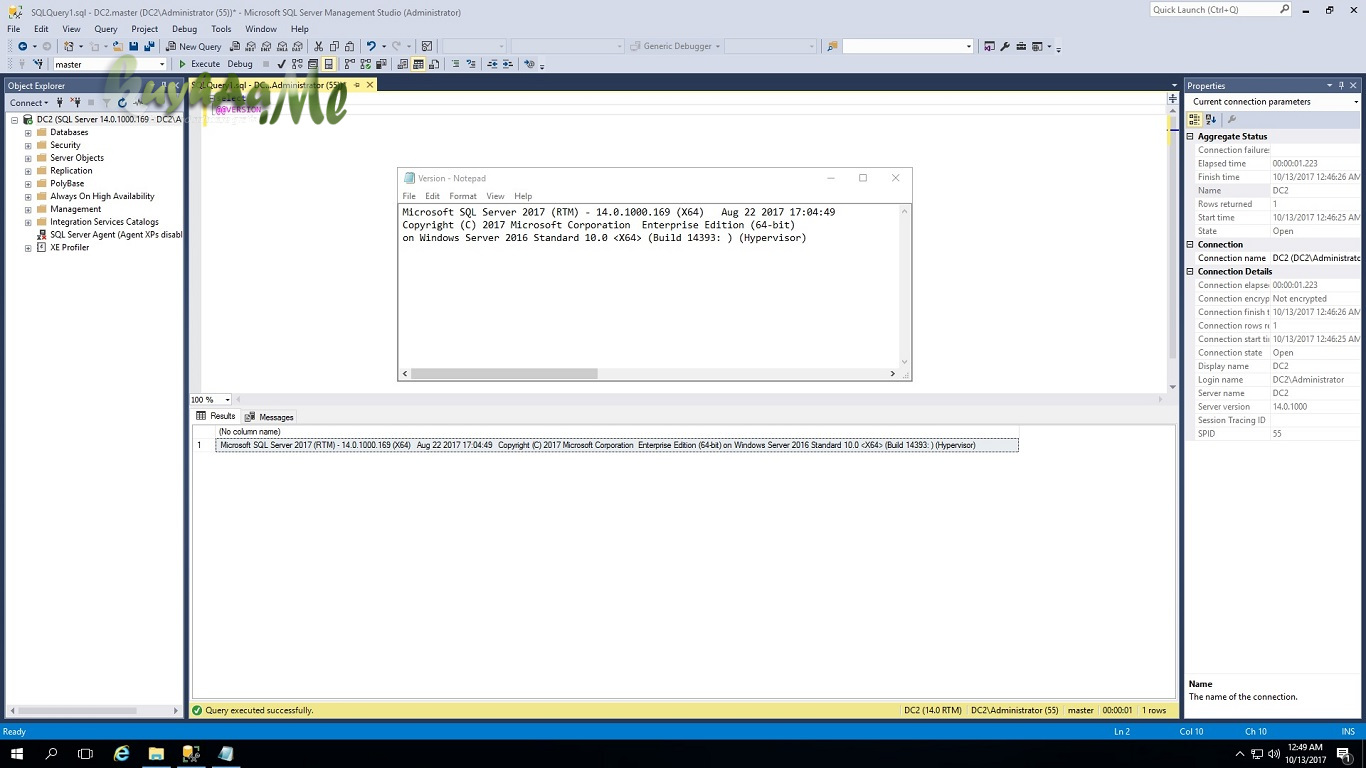The height and width of the screenshot is (768, 1366).
Task: Open the File menu in Notepad
Action: pos(409,196)
